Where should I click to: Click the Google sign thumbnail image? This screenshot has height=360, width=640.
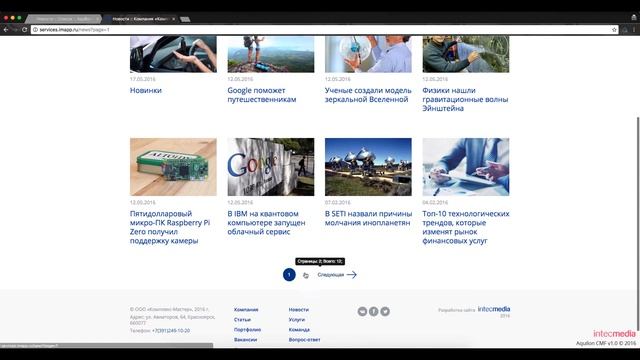click(x=271, y=167)
